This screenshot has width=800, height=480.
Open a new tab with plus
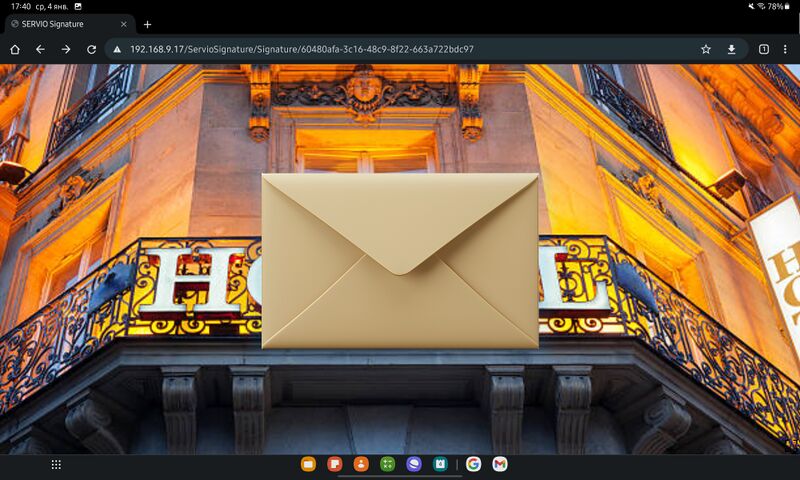[147, 24]
